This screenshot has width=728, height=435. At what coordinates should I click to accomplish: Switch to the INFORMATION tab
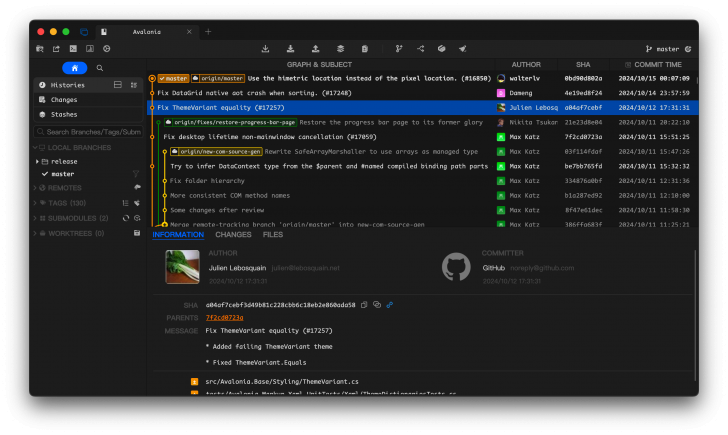[178, 235]
